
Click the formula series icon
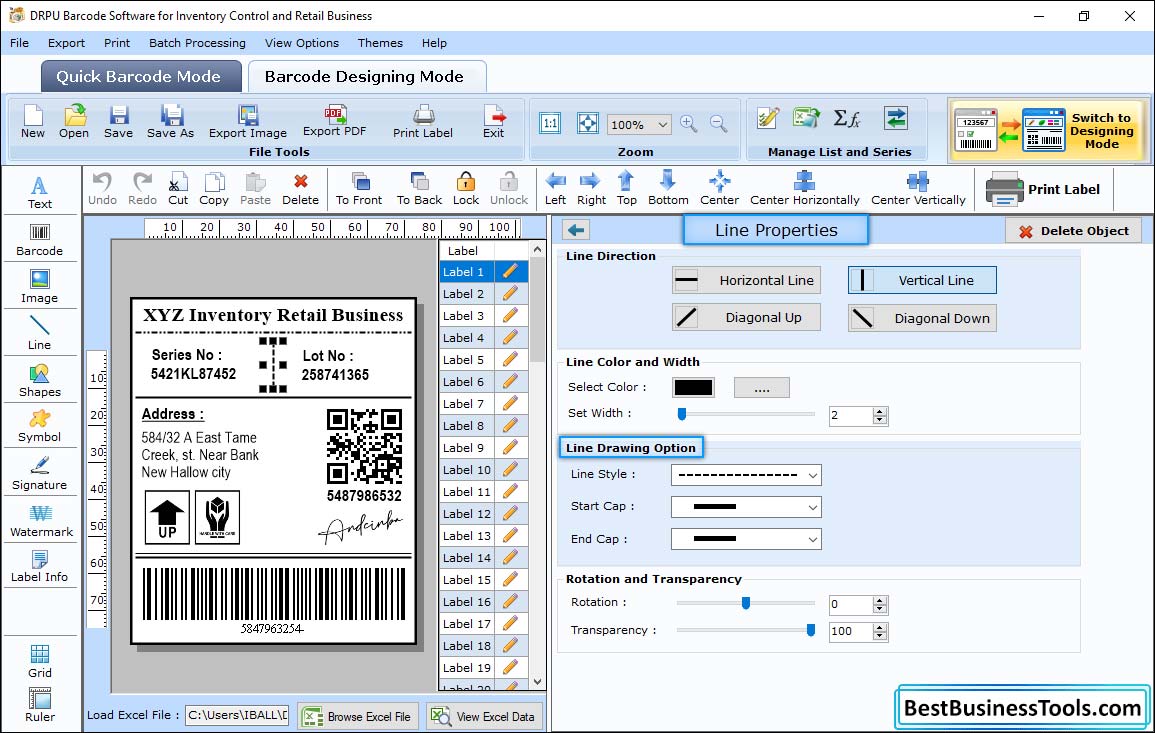pos(847,118)
